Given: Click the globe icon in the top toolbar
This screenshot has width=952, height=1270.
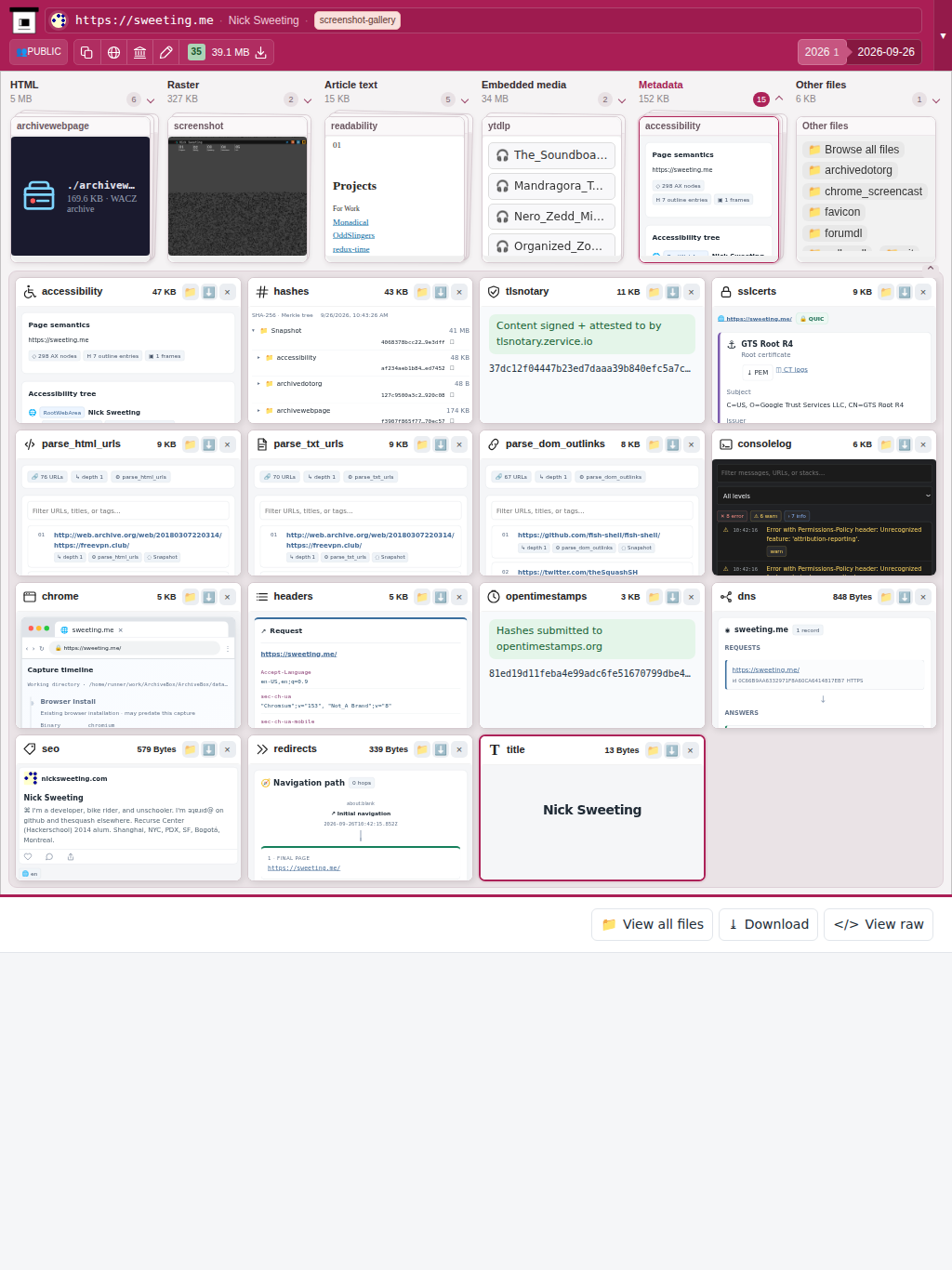Looking at the screenshot, I should coord(113,52).
